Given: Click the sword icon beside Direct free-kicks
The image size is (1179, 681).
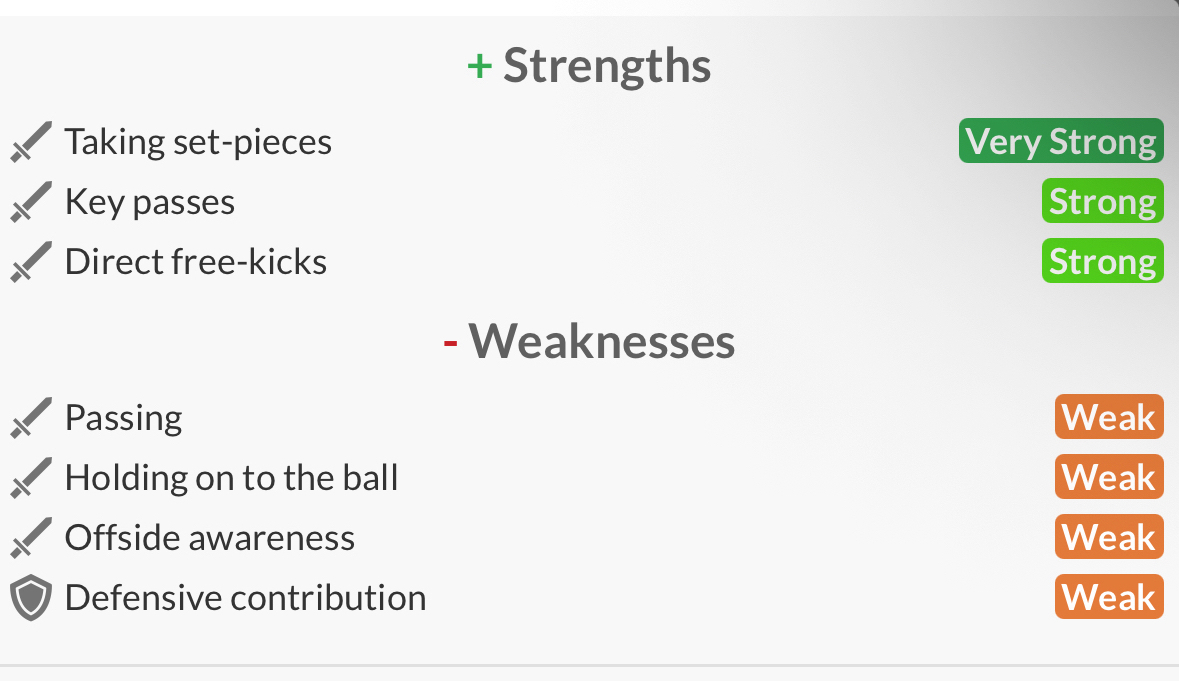Looking at the screenshot, I should pos(31,262).
